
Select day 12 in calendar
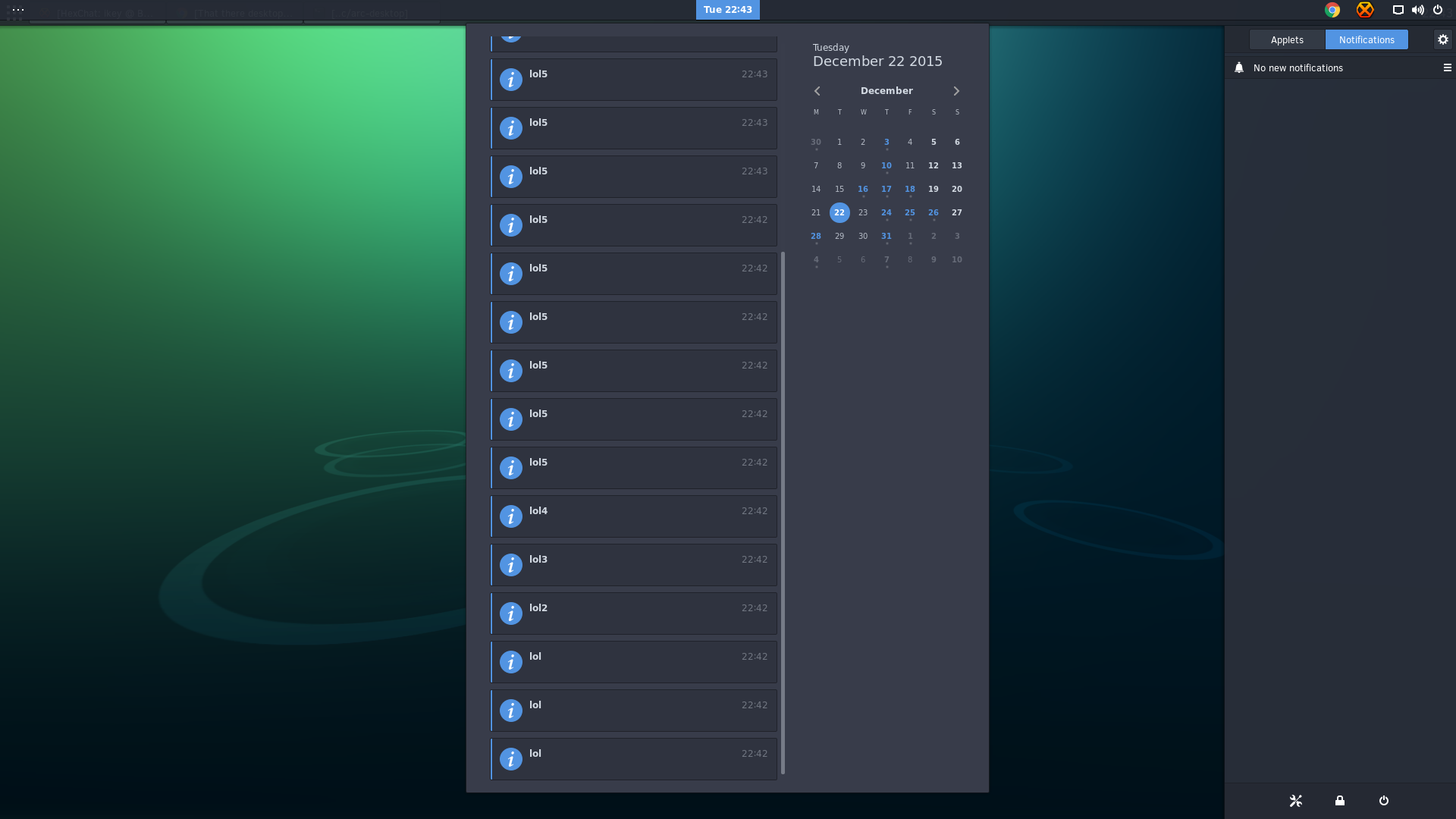coord(934,165)
